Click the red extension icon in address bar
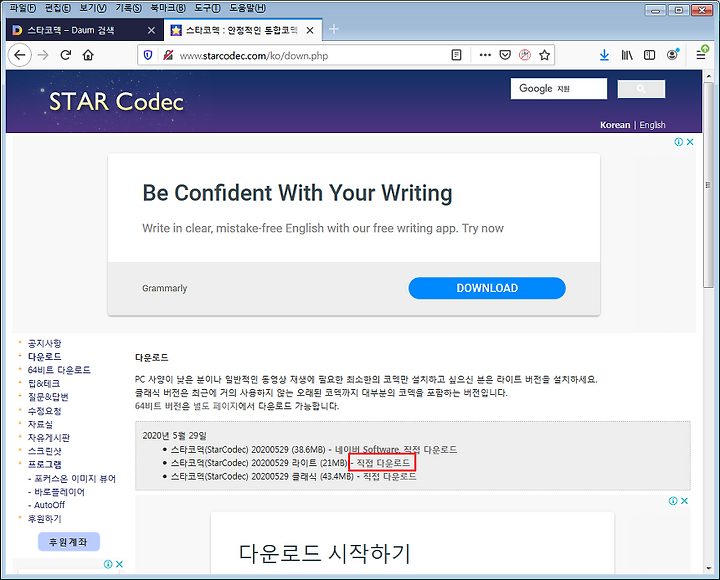The height and width of the screenshot is (580, 720). coord(525,56)
